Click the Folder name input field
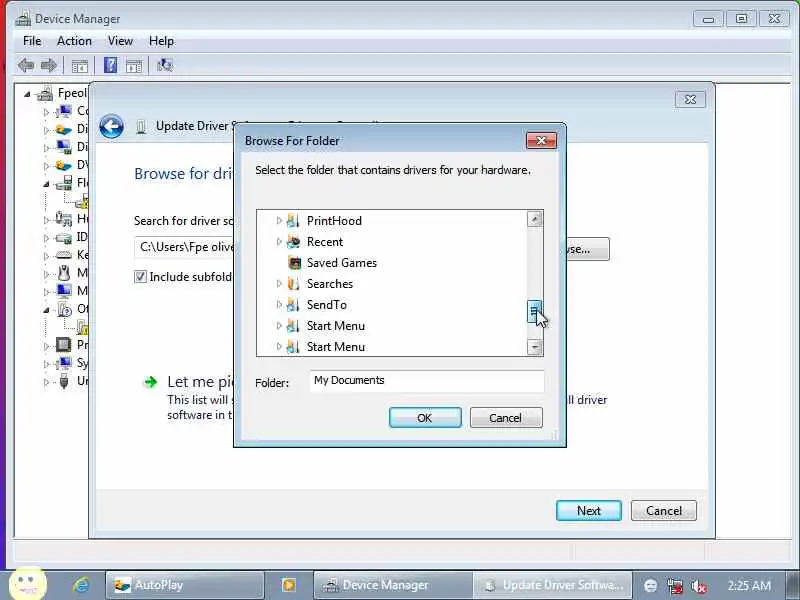The height and width of the screenshot is (600, 800). [427, 381]
